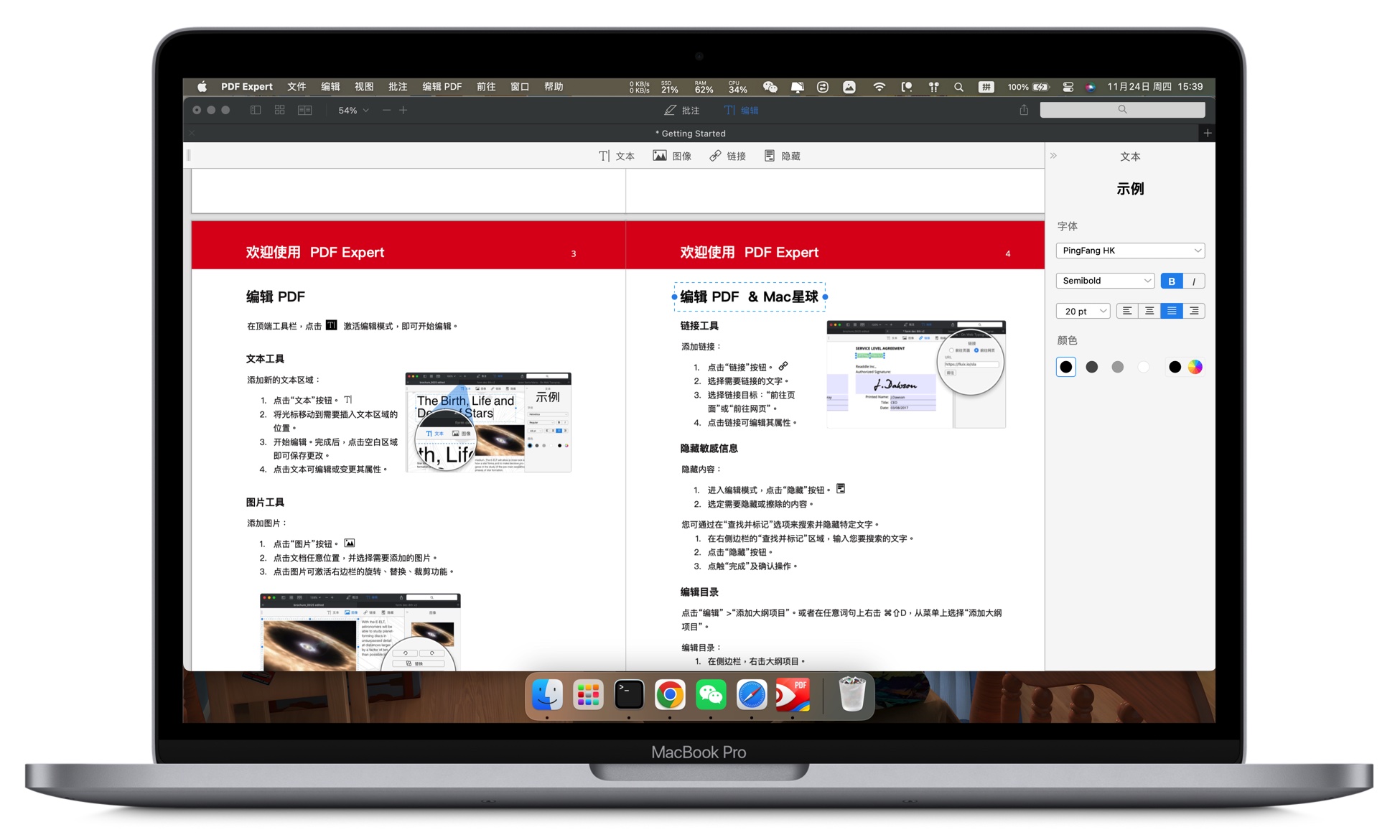Pick the dark gray color swatch
Image resolution: width=1400 pixels, height=840 pixels.
point(1092,367)
